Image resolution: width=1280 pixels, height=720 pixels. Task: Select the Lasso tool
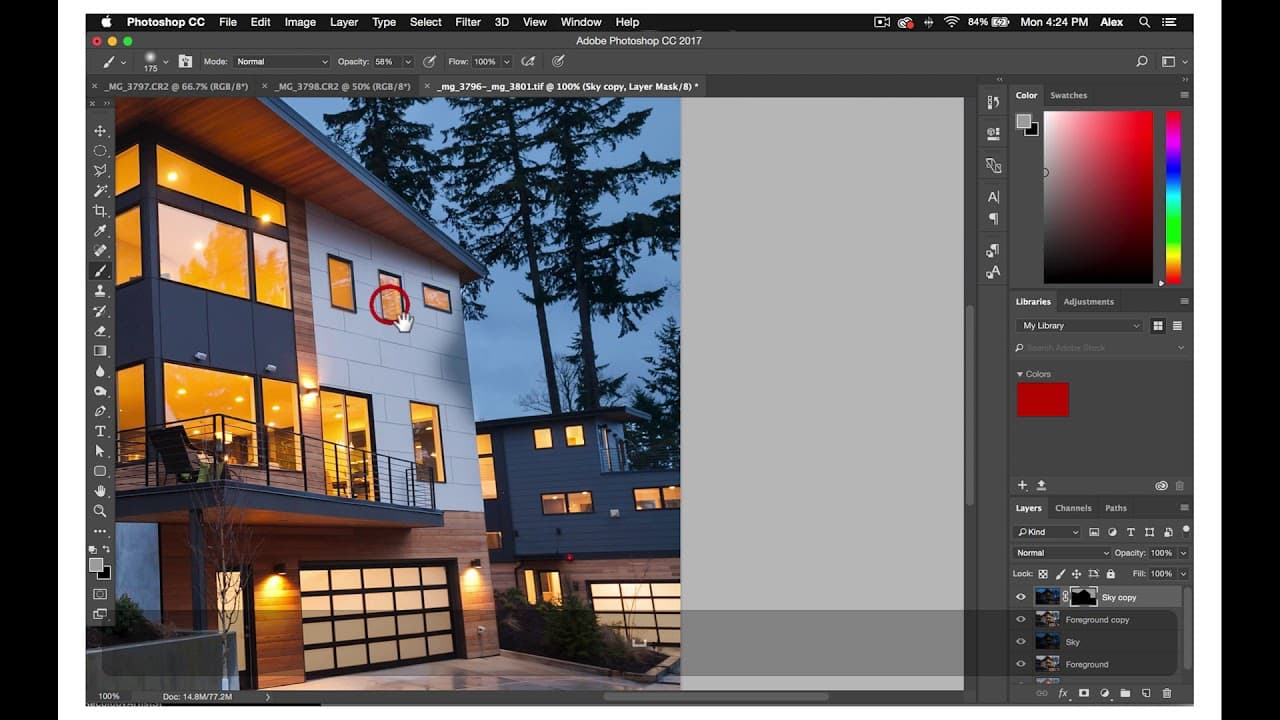coord(100,170)
